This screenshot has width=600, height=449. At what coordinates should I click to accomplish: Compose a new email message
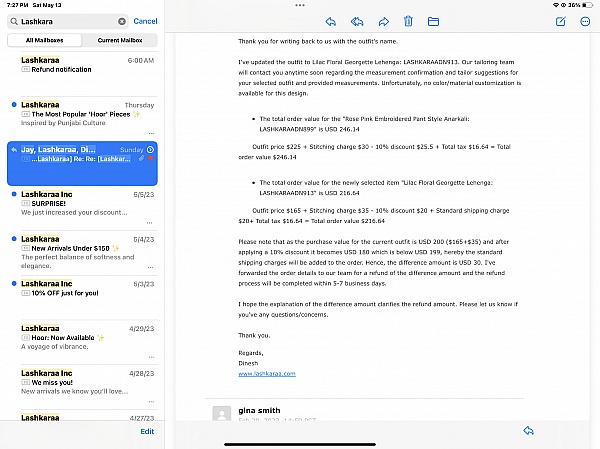coord(560,21)
